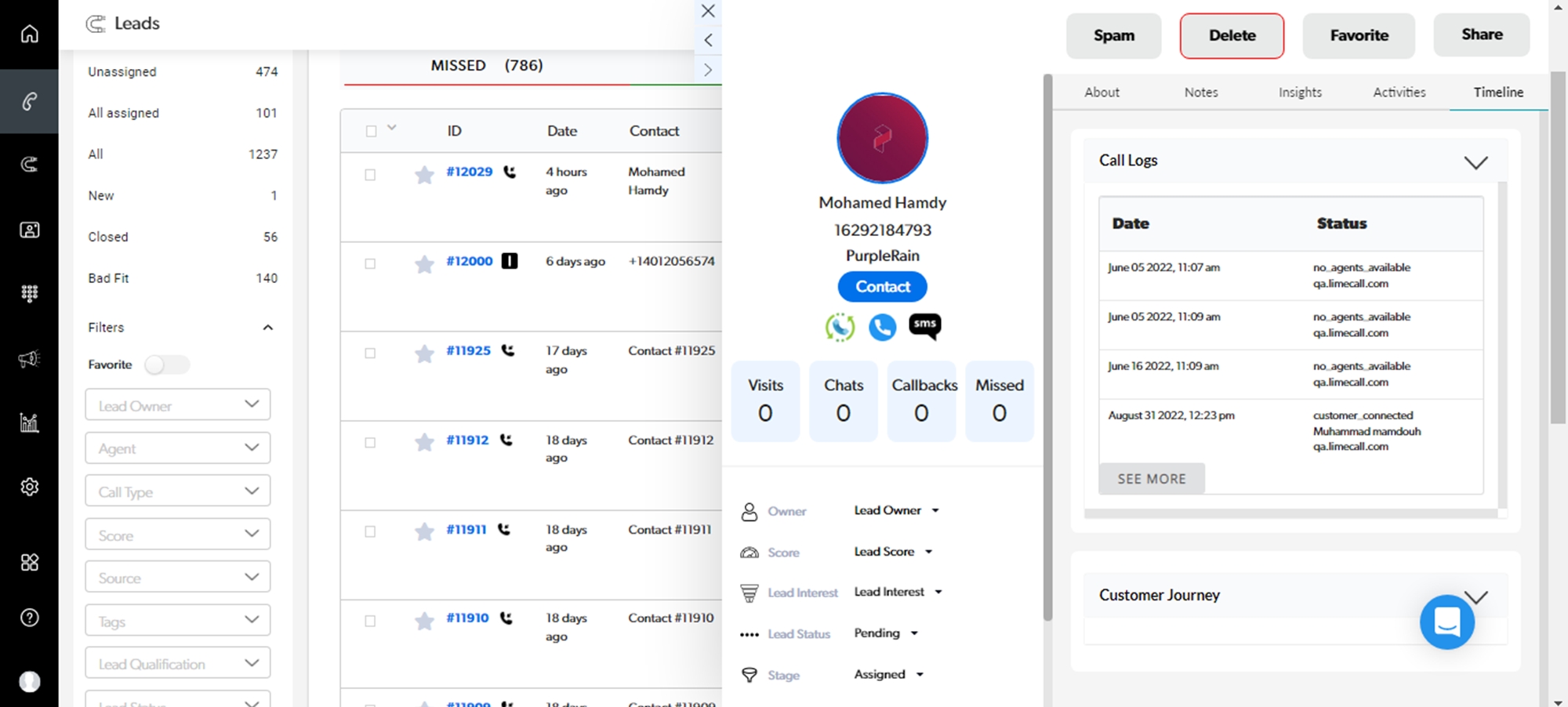The image size is (1568, 707).
Task: Open the dial pad icon in the sidebar
Action: (29, 293)
